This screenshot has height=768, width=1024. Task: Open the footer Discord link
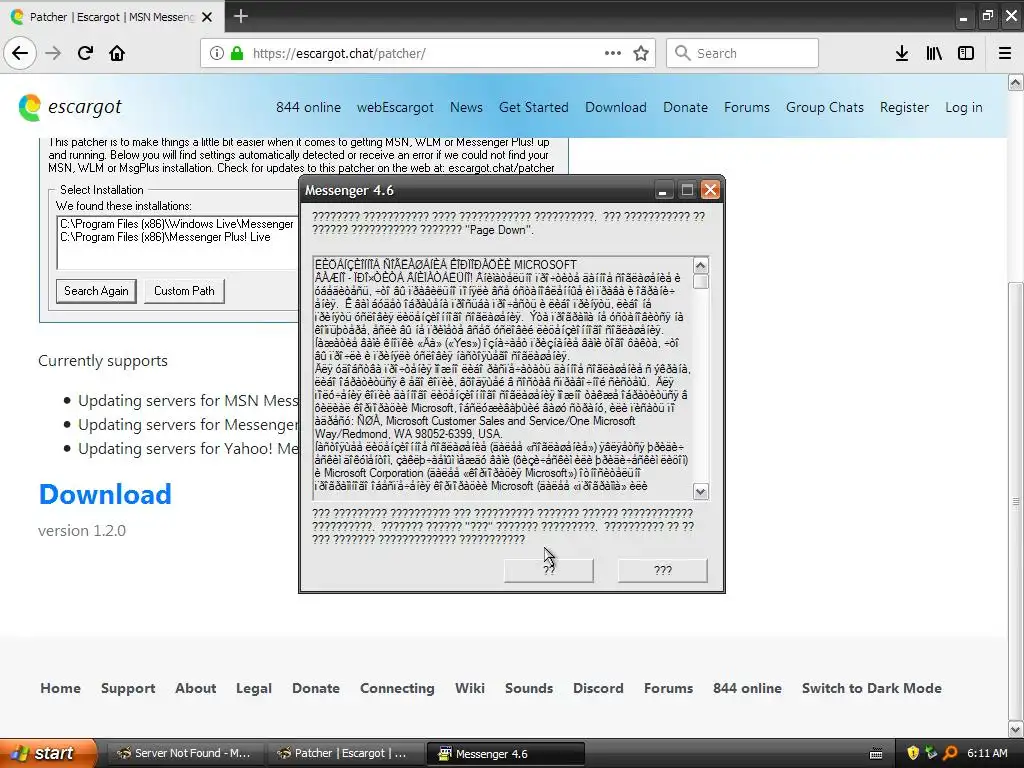tap(598, 688)
